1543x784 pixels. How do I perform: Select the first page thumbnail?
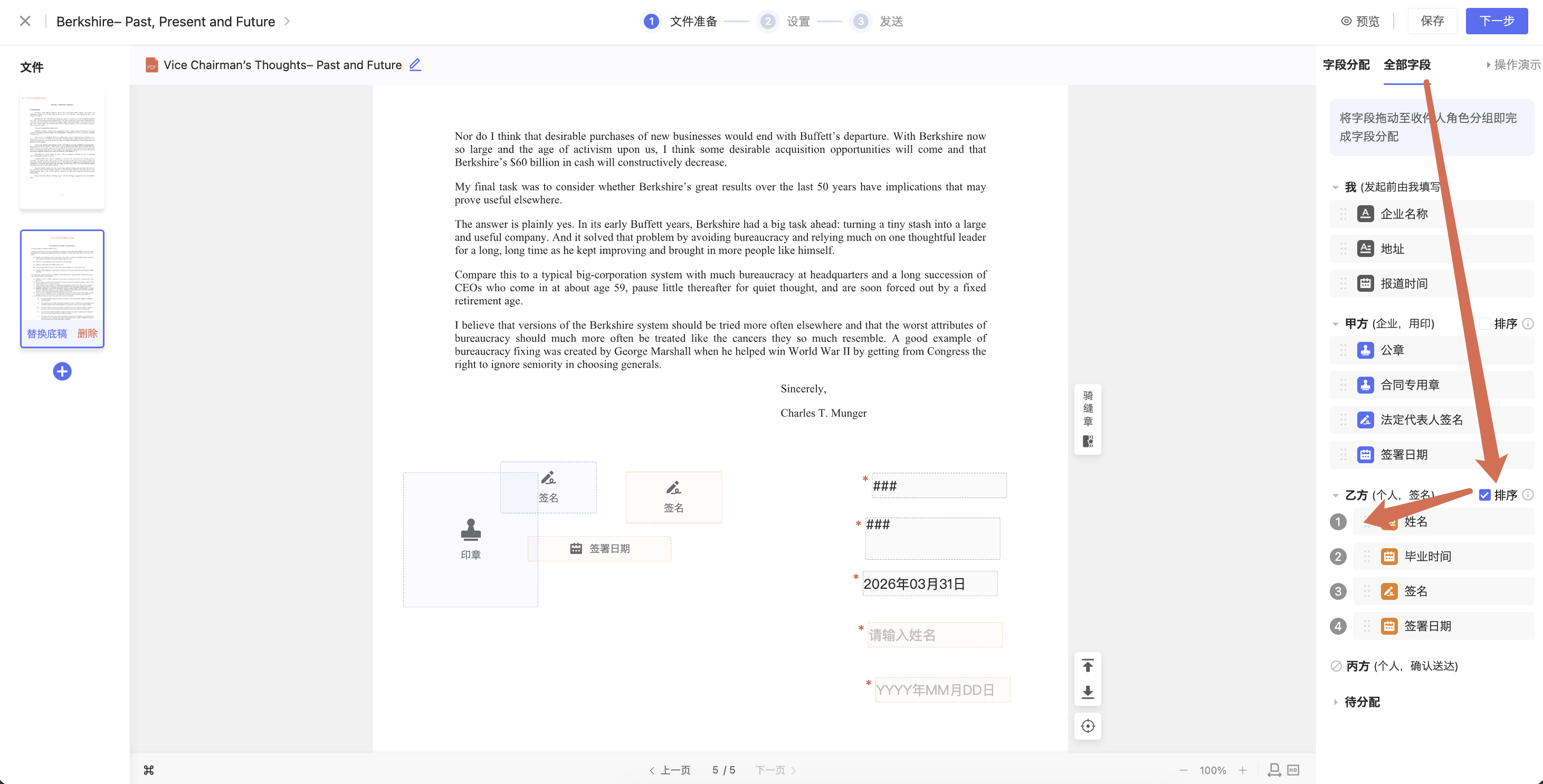[62, 150]
